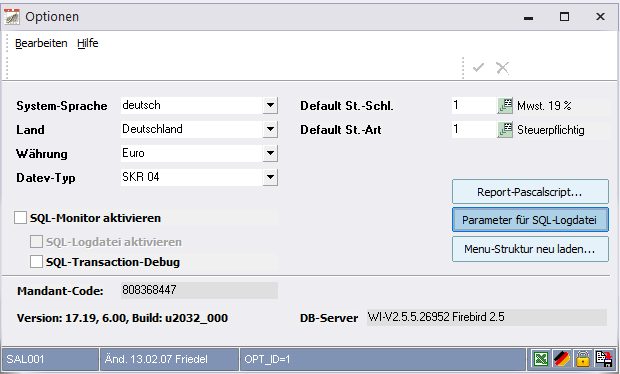Click the padlock icon in status bar
Viewport: 620px width, 374px height.
pos(583,359)
